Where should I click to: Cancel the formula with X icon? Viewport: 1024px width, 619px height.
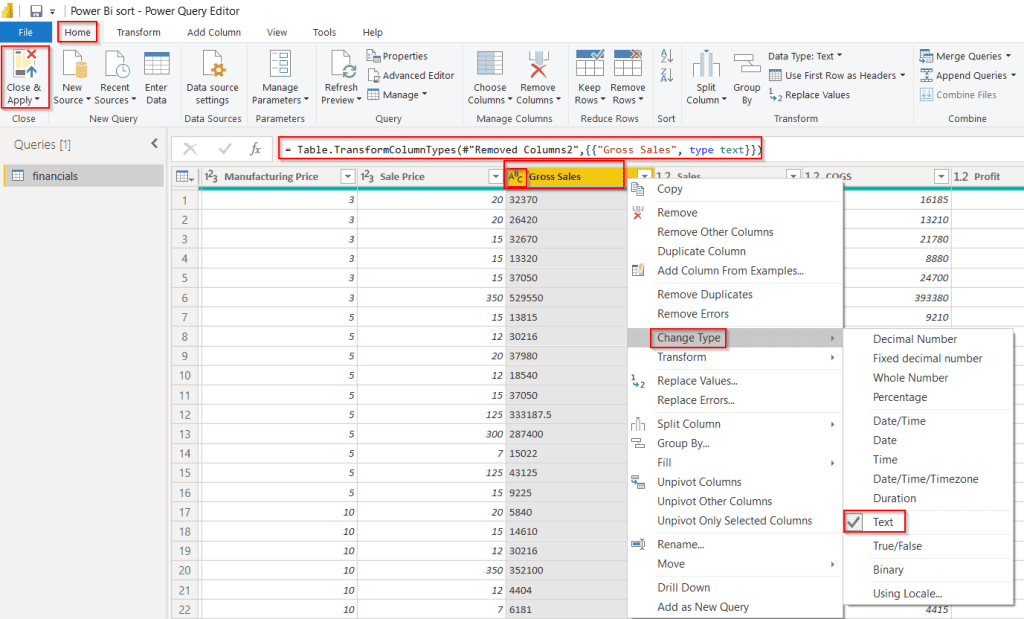click(190, 150)
